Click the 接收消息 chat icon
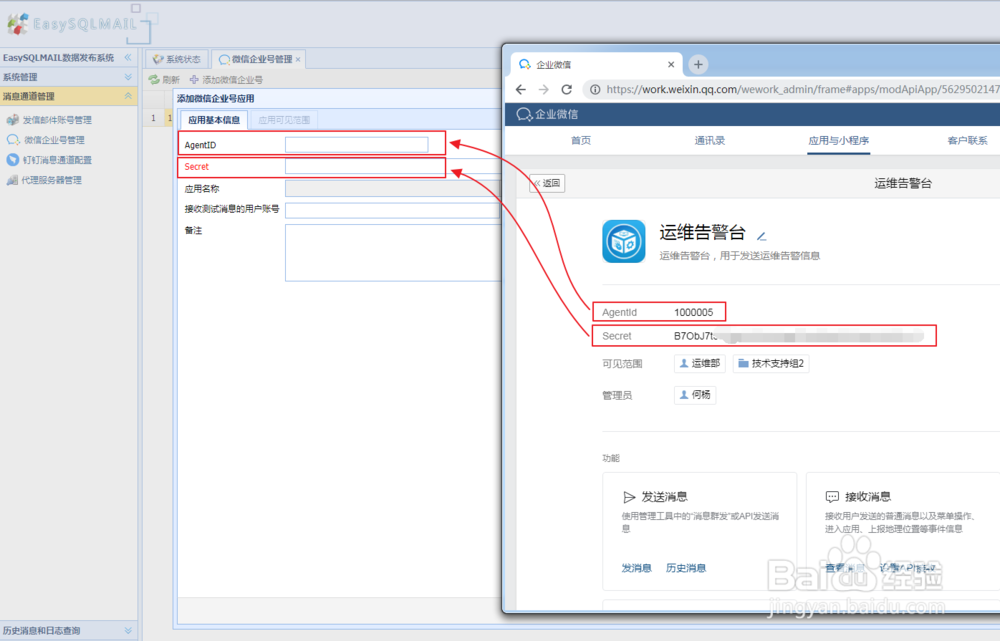The width and height of the screenshot is (1000, 641). coord(832,497)
